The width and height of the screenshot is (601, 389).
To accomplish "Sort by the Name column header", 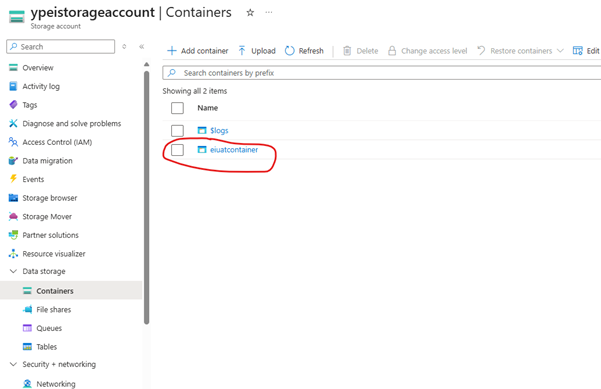I will coord(208,108).
